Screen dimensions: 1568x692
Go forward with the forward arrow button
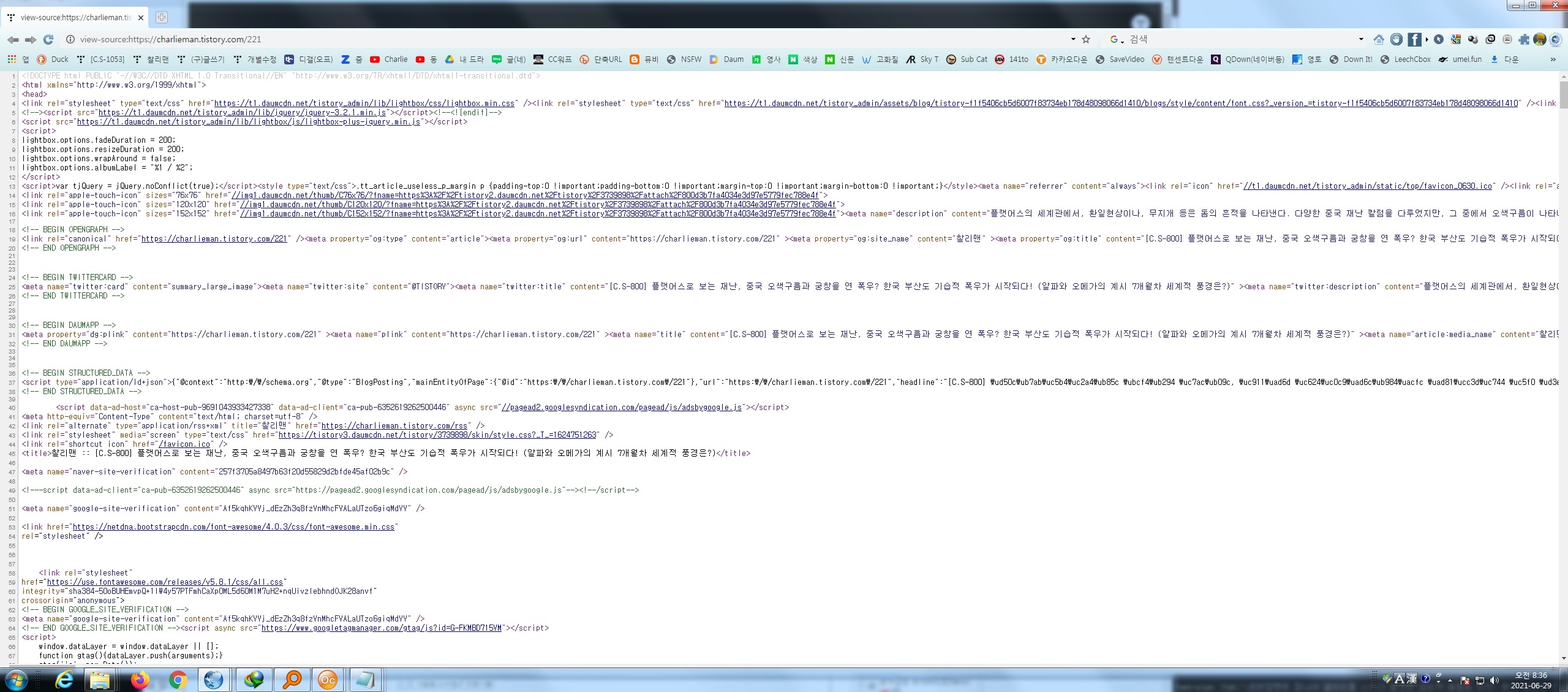point(31,39)
